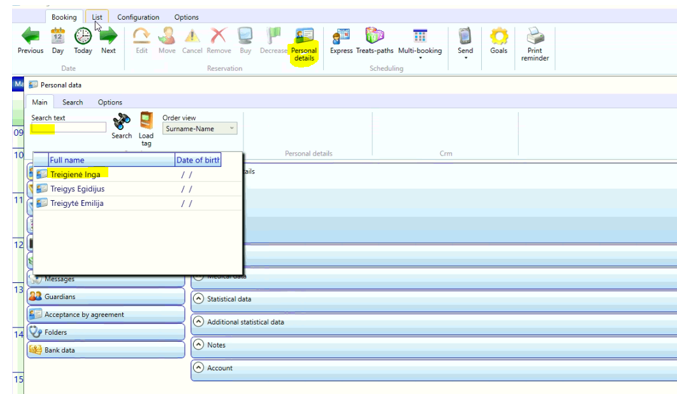Open the Order view Surname-Name dropdown
This screenshot has width=691, height=394.
pos(200,129)
